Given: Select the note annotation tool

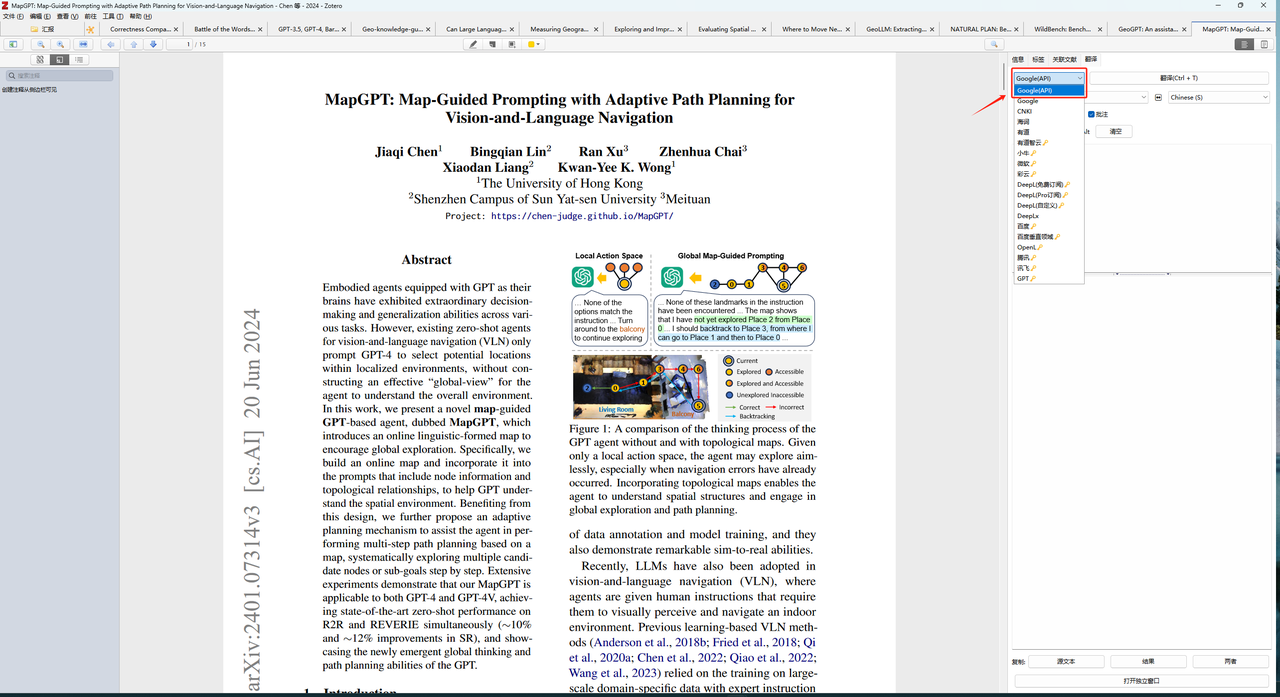Looking at the screenshot, I should (492, 44).
